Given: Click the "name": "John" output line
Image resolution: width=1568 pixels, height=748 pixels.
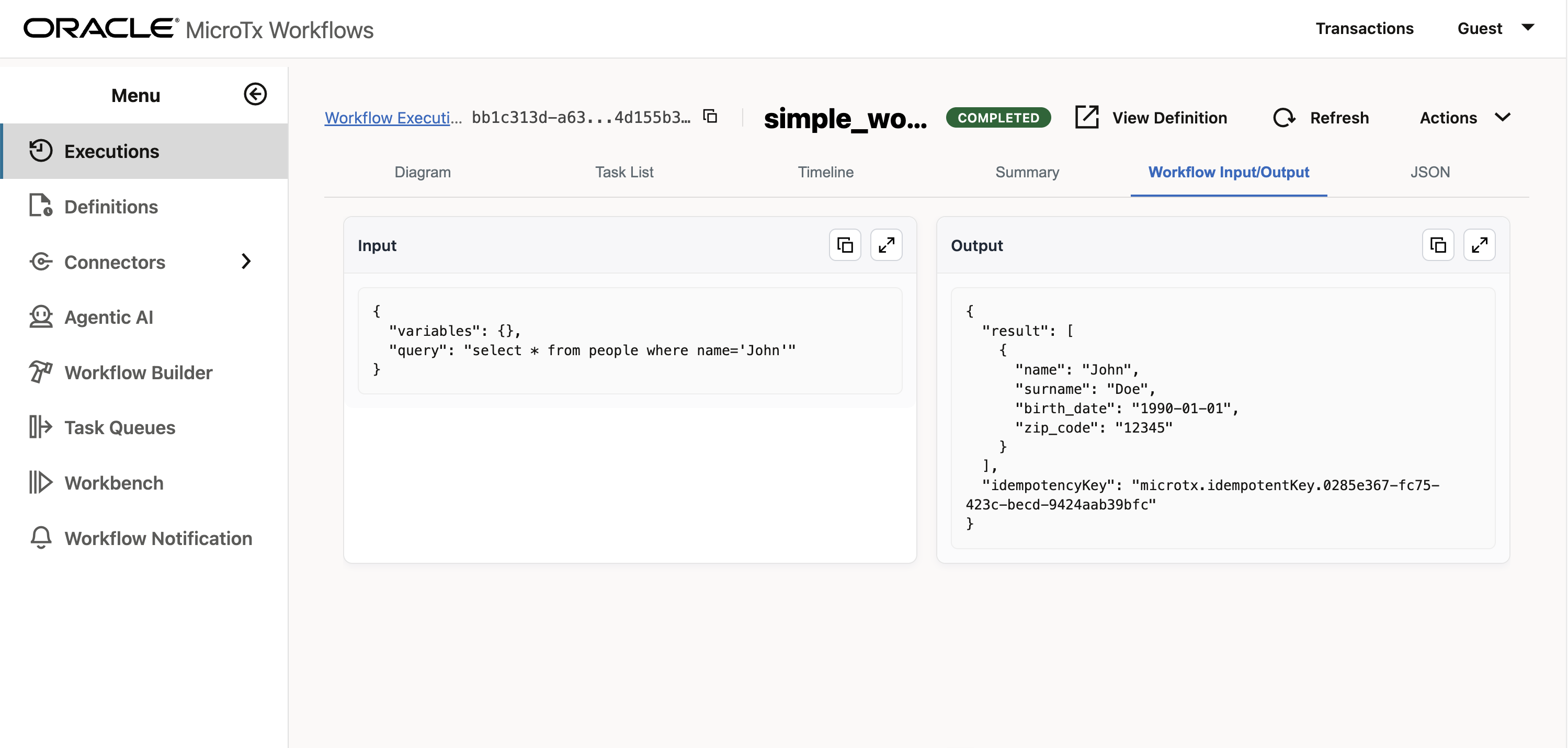Looking at the screenshot, I should click(x=1076, y=369).
